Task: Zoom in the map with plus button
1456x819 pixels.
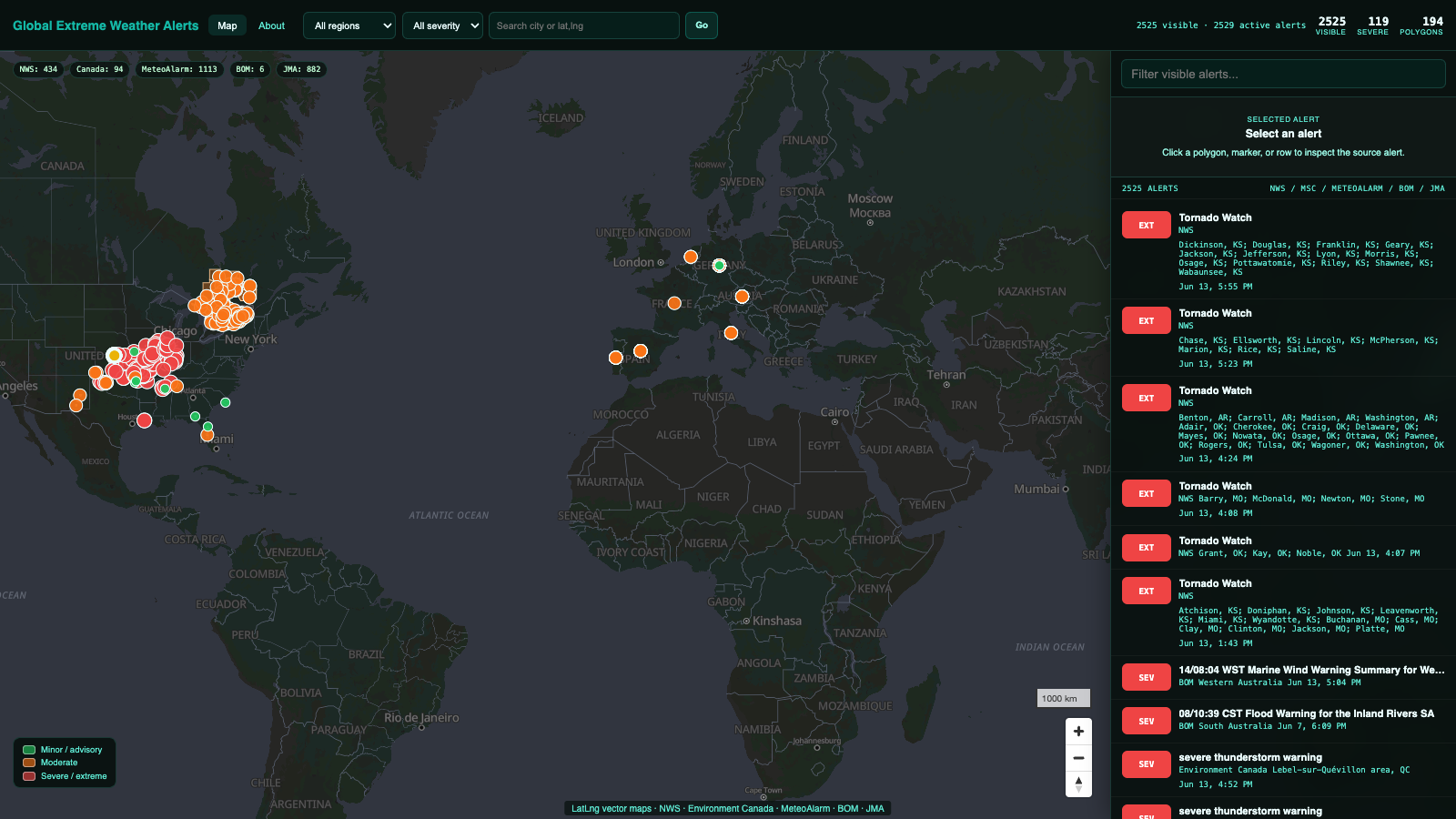Action: coord(1078,731)
